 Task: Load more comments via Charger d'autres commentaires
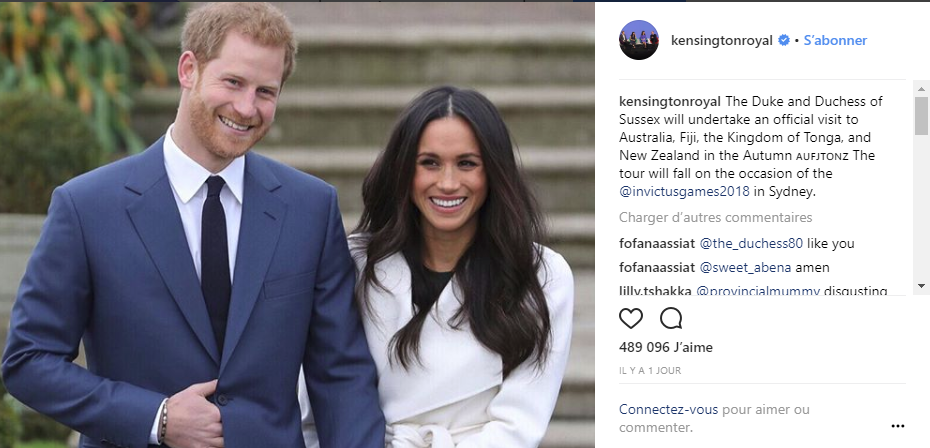(x=716, y=217)
